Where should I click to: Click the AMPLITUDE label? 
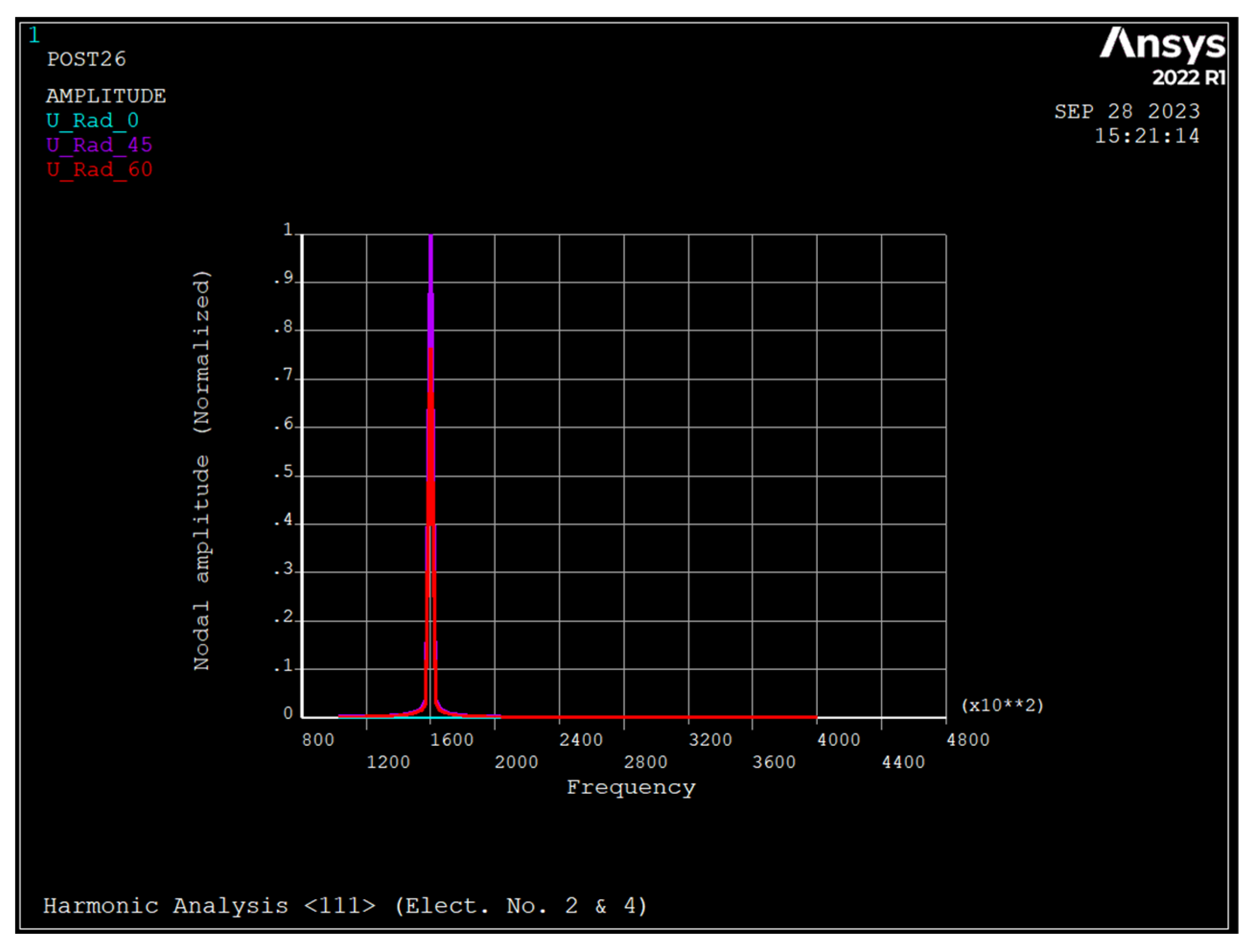point(105,95)
